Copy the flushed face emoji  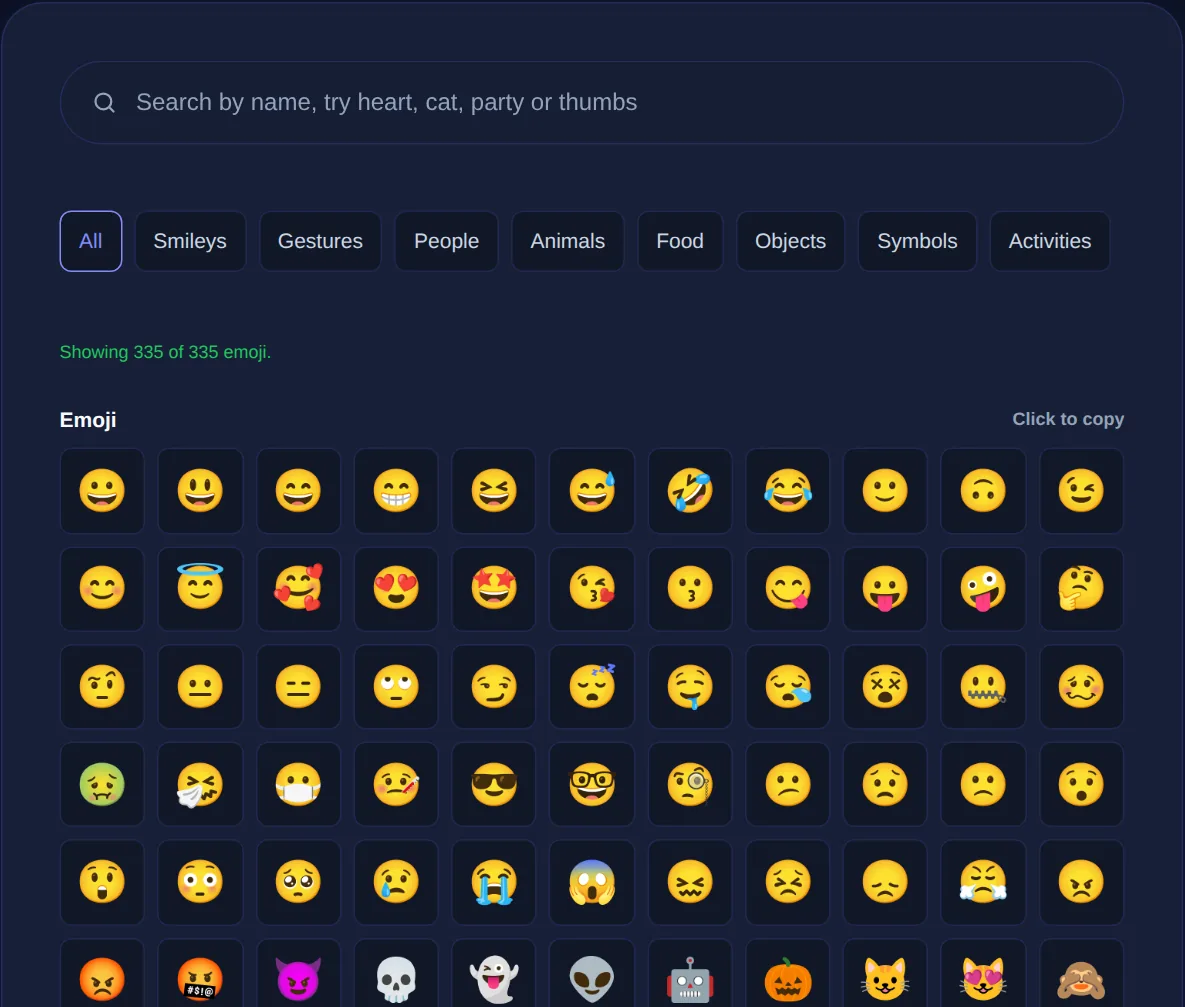pyautogui.click(x=200, y=882)
